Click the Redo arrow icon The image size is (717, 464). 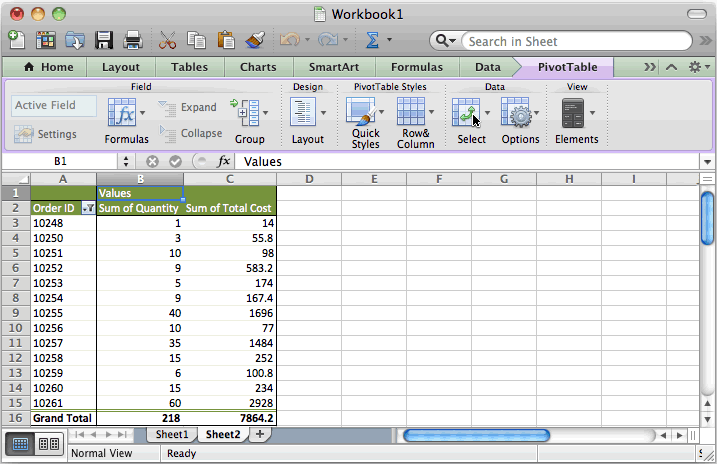328,40
